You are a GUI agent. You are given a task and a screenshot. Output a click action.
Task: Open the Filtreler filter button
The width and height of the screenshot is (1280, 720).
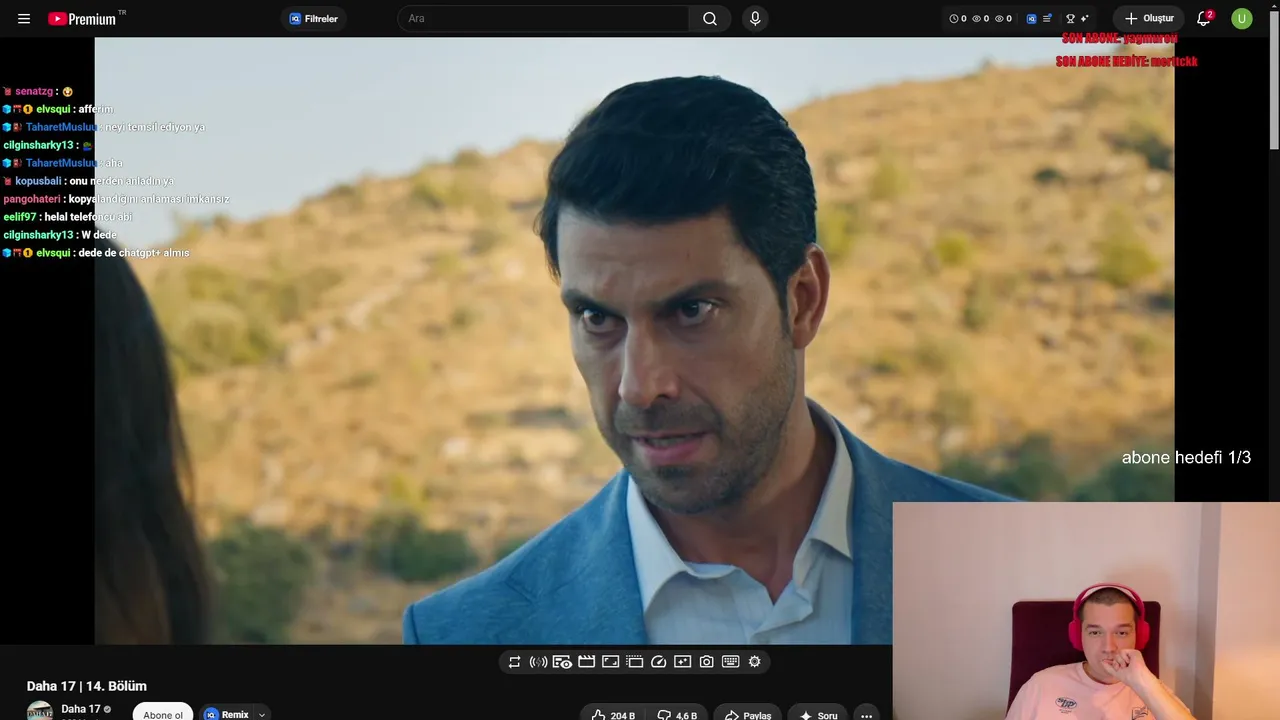[314, 19]
